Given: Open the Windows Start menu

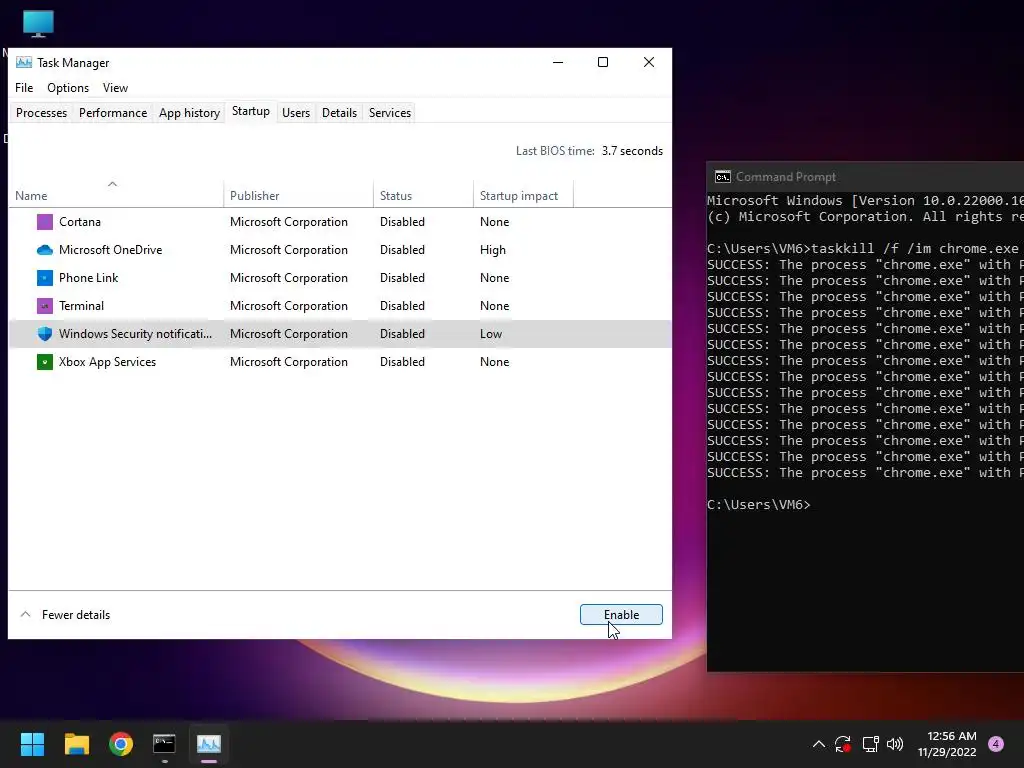Looking at the screenshot, I should pos(32,744).
